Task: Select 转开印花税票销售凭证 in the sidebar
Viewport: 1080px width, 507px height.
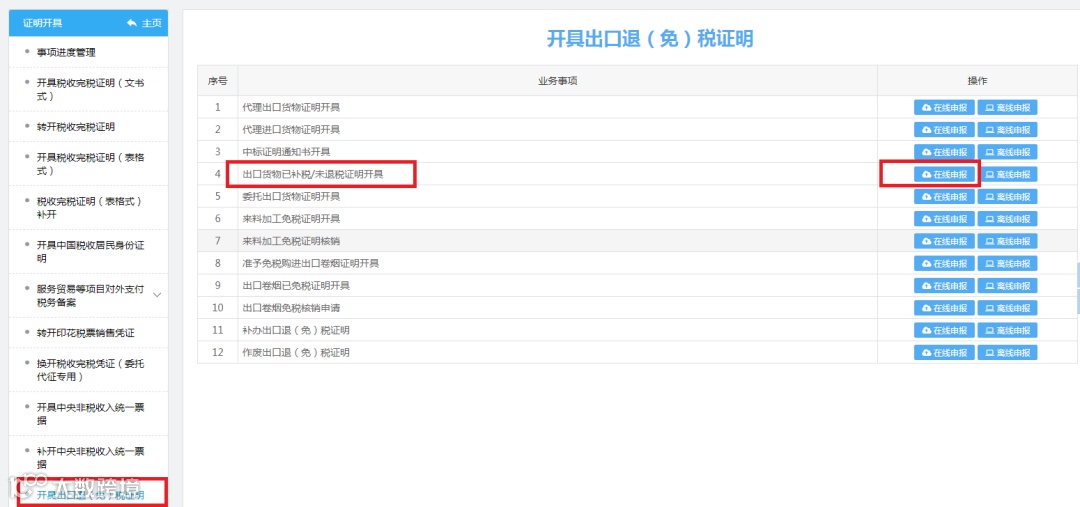Action: tap(85, 333)
